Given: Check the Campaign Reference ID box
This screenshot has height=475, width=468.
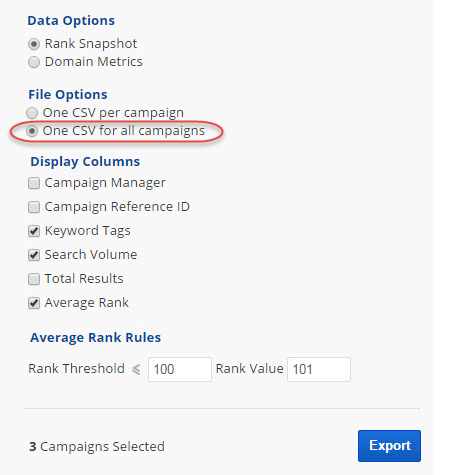Looking at the screenshot, I should coord(34,207).
